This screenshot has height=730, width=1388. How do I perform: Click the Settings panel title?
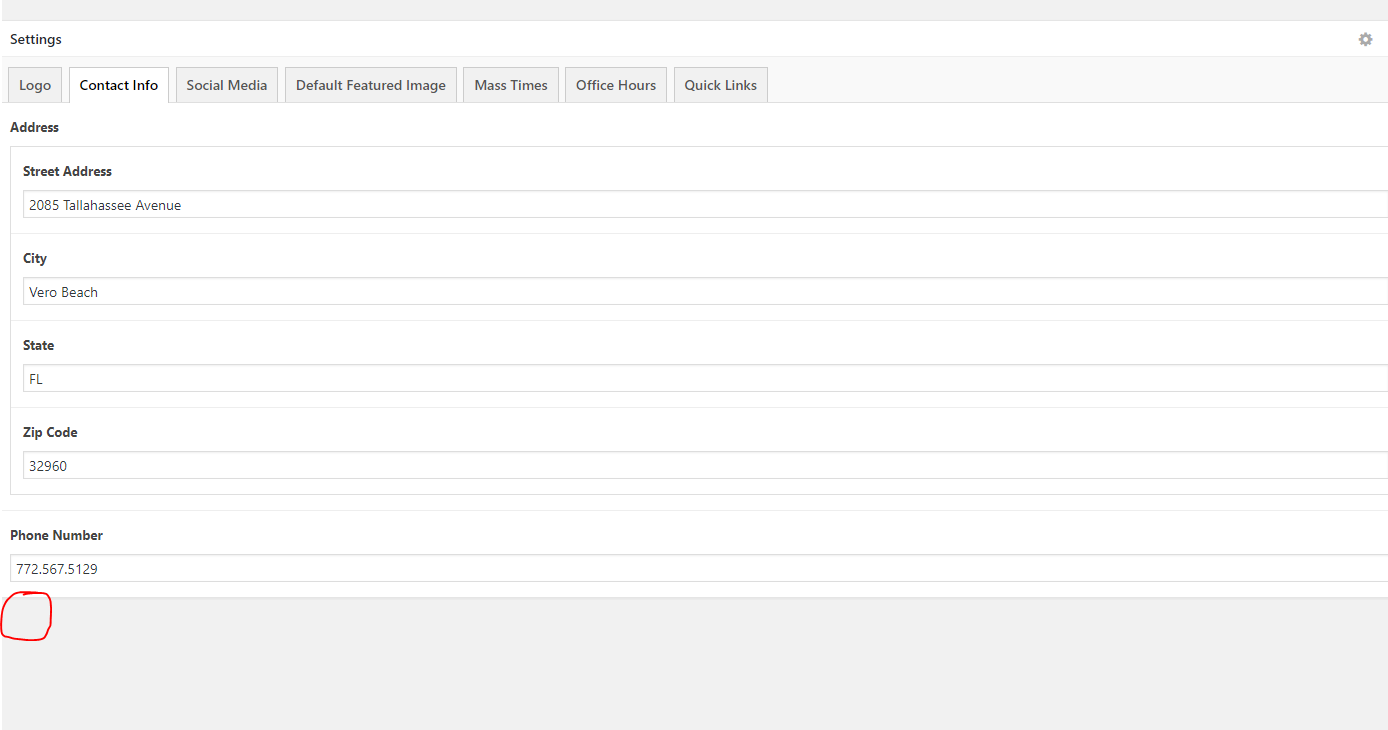(36, 39)
